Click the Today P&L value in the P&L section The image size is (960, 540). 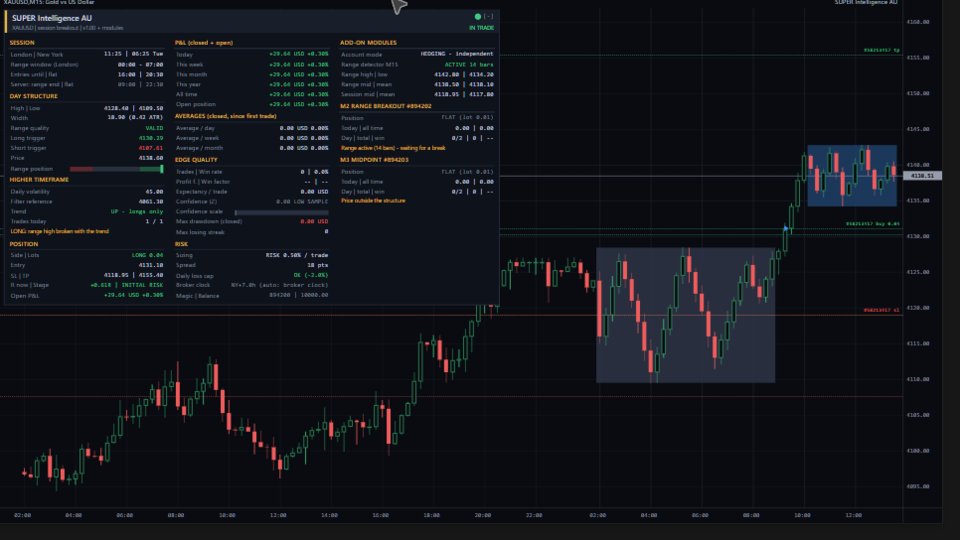(x=299, y=54)
